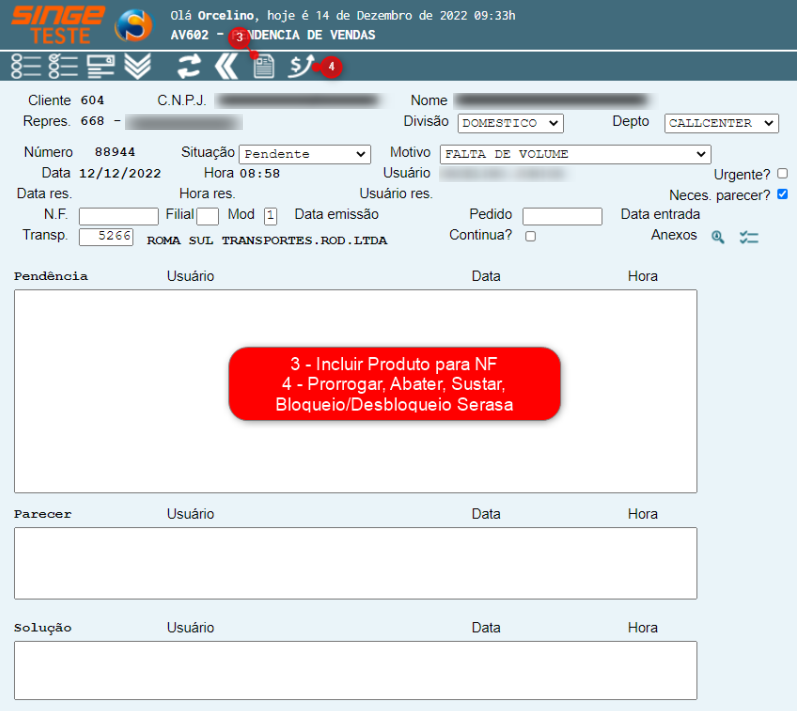797x711 pixels.
Task: Click the double left chevron back icon
Action: pos(227,67)
